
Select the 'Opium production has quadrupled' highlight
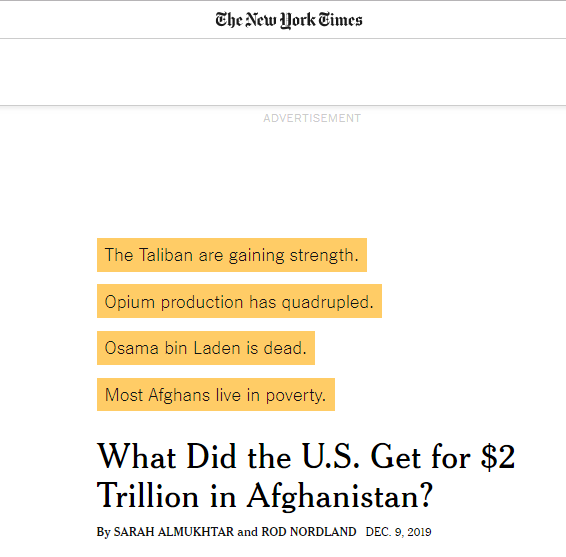(239, 301)
